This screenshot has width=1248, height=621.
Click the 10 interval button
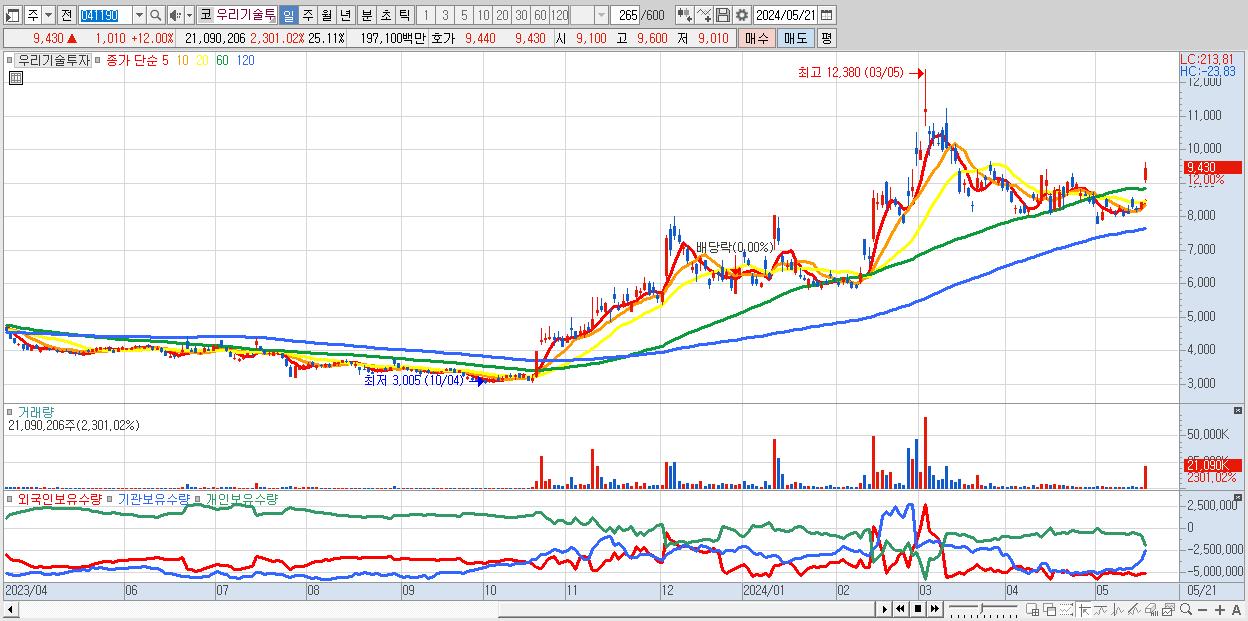(x=483, y=15)
